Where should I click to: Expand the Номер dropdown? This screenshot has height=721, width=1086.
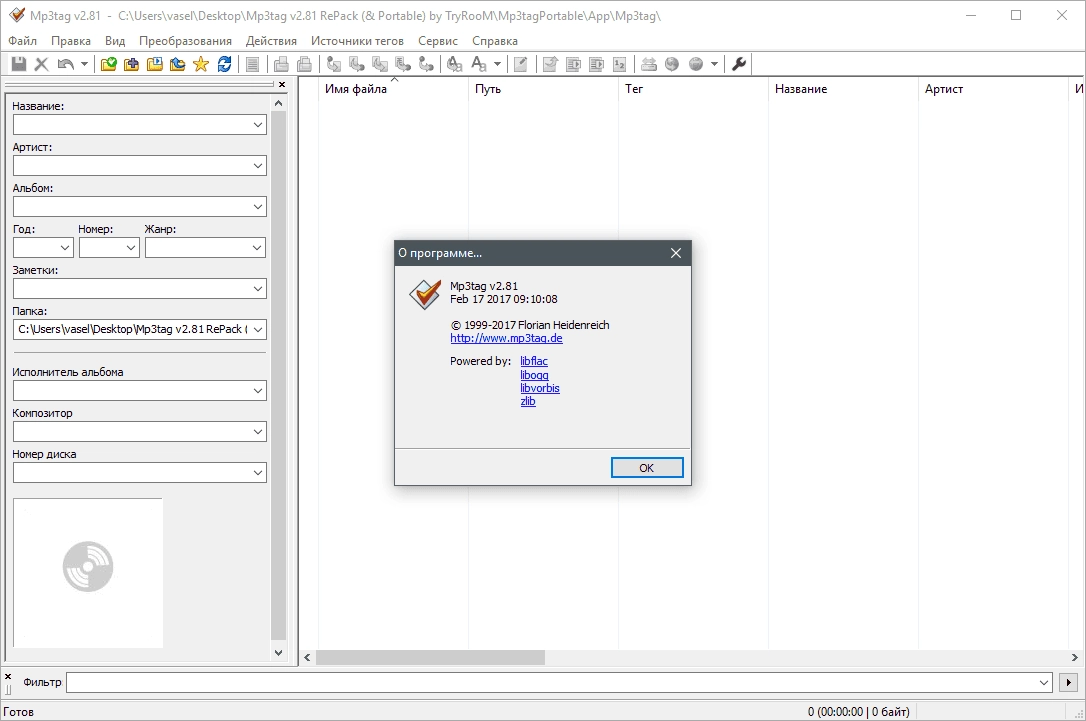131,247
